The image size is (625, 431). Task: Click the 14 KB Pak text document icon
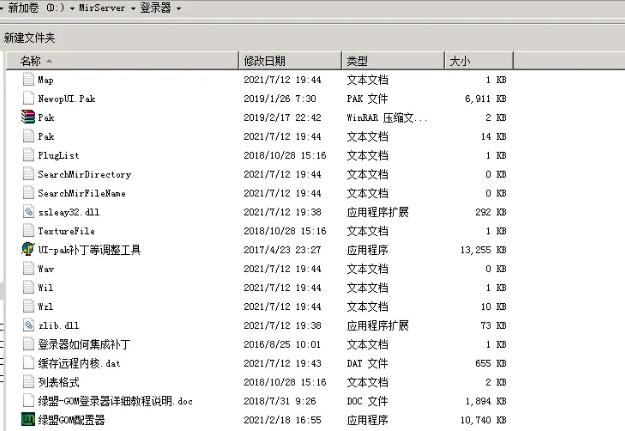[28, 136]
